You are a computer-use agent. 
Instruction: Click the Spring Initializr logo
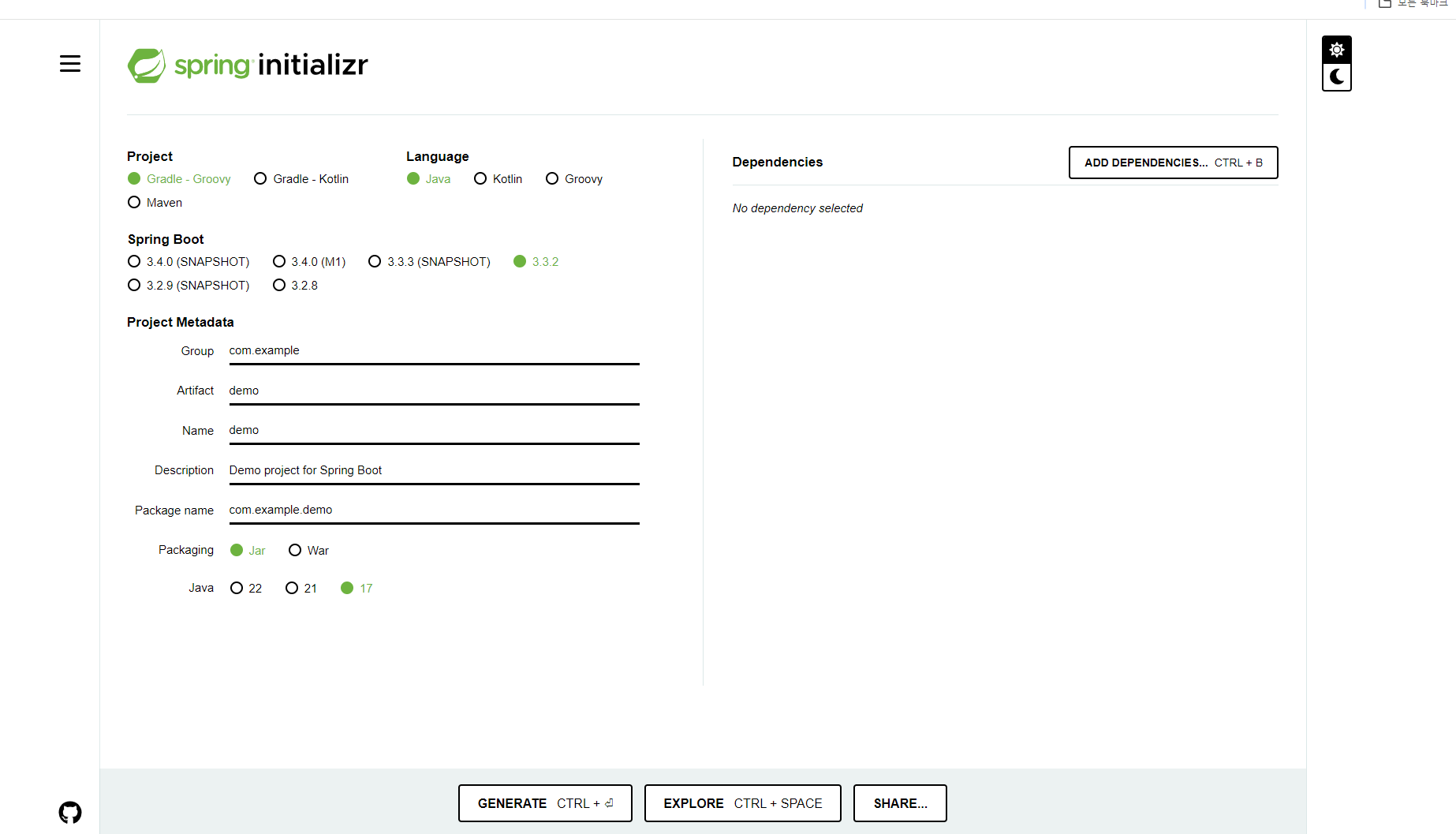point(248,65)
